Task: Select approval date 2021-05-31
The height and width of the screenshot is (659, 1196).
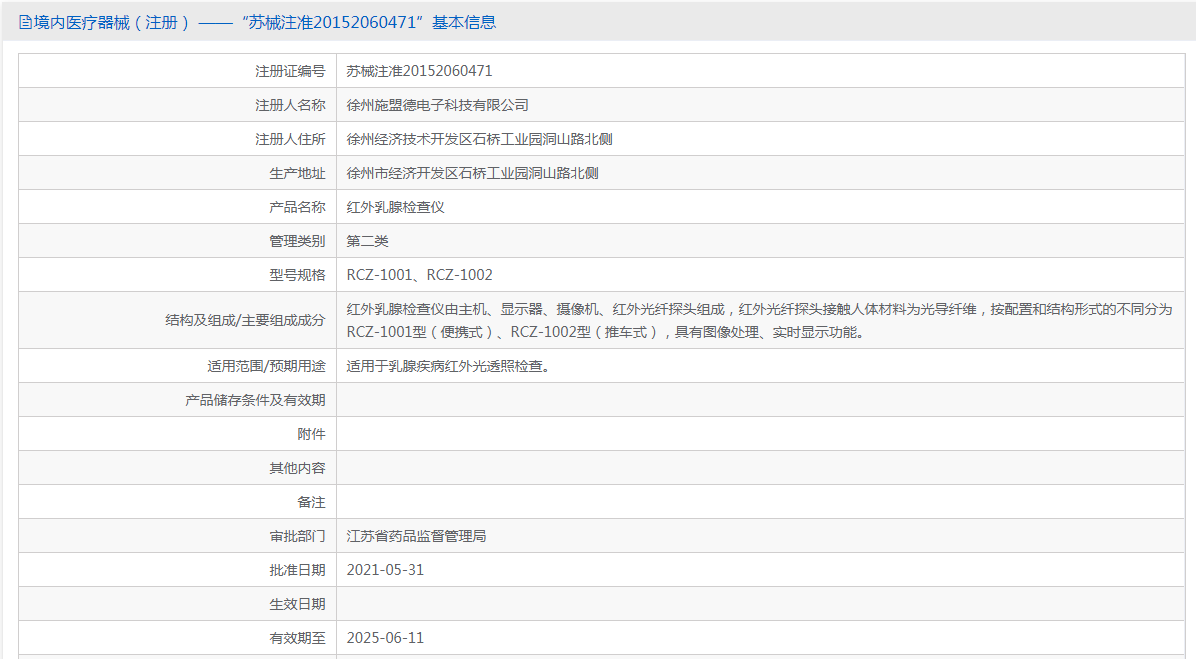Action: [x=385, y=570]
